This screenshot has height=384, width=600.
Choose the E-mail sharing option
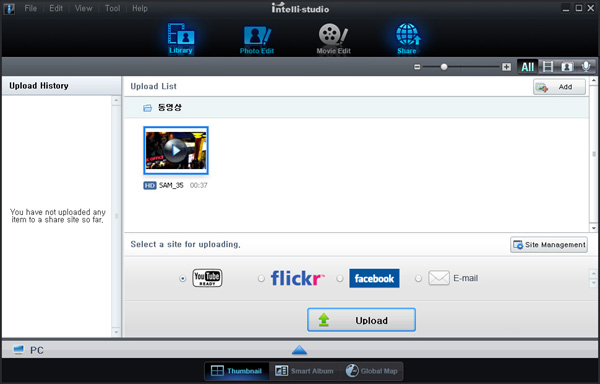click(418, 278)
